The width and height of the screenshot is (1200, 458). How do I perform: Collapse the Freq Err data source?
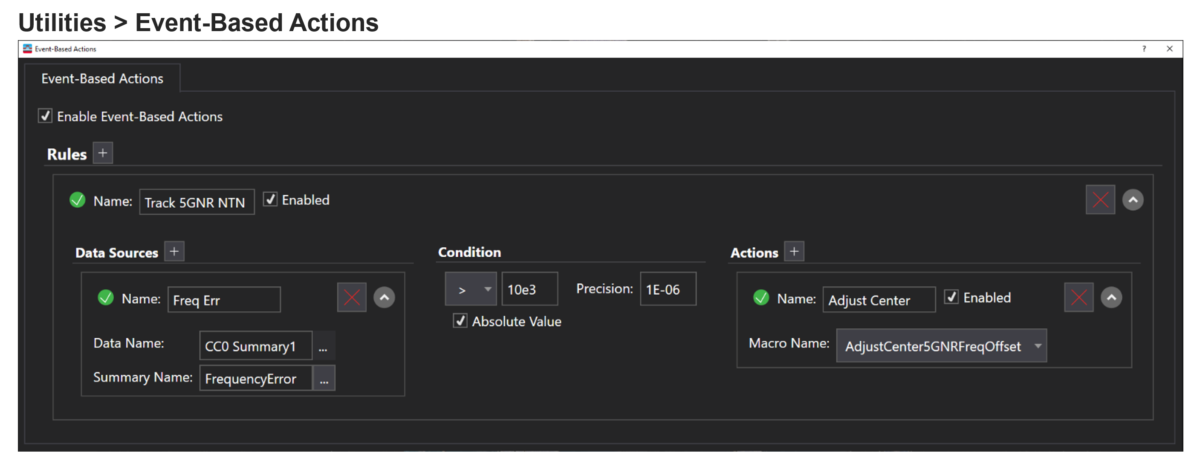[x=384, y=297]
